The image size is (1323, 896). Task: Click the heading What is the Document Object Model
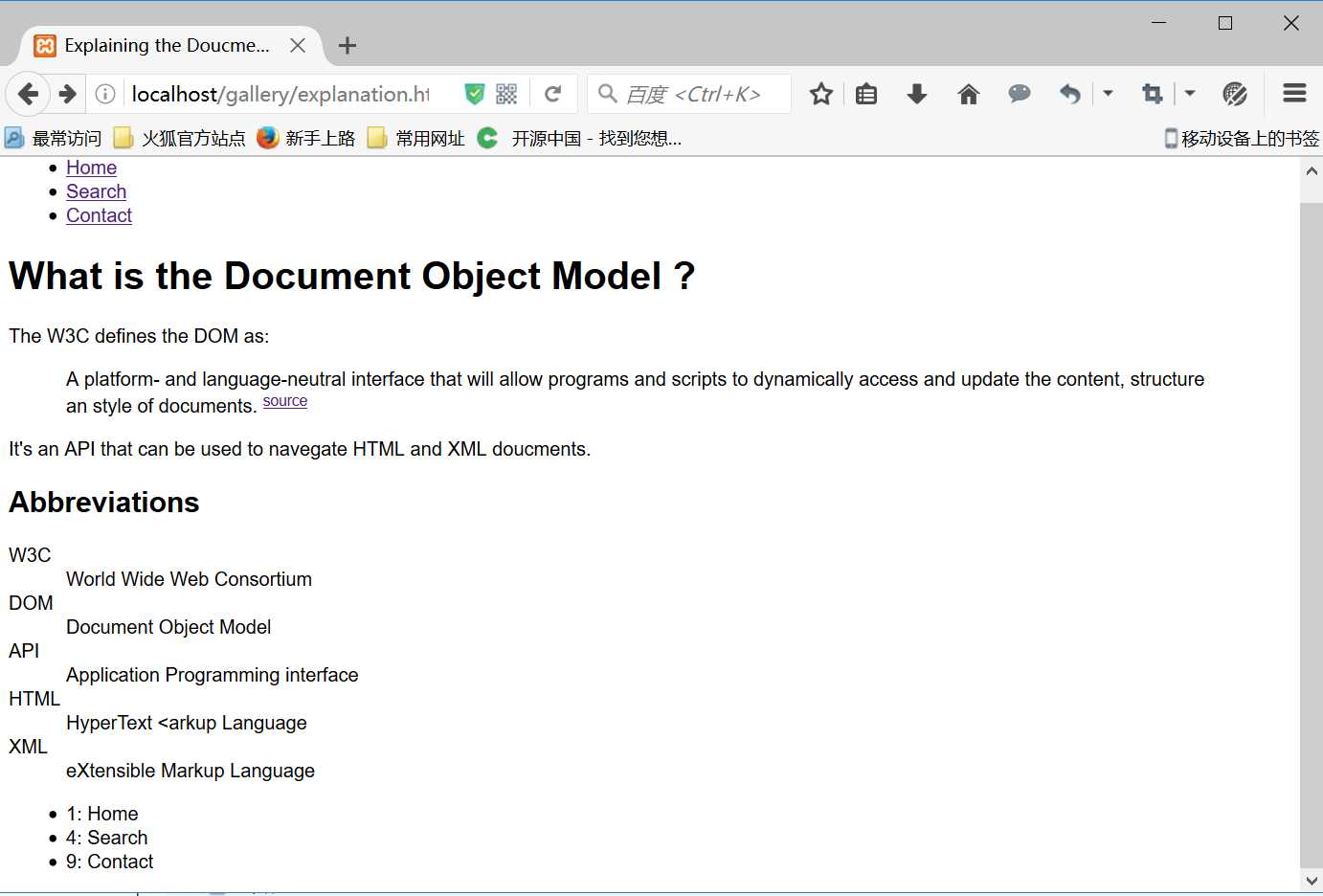coord(351,276)
